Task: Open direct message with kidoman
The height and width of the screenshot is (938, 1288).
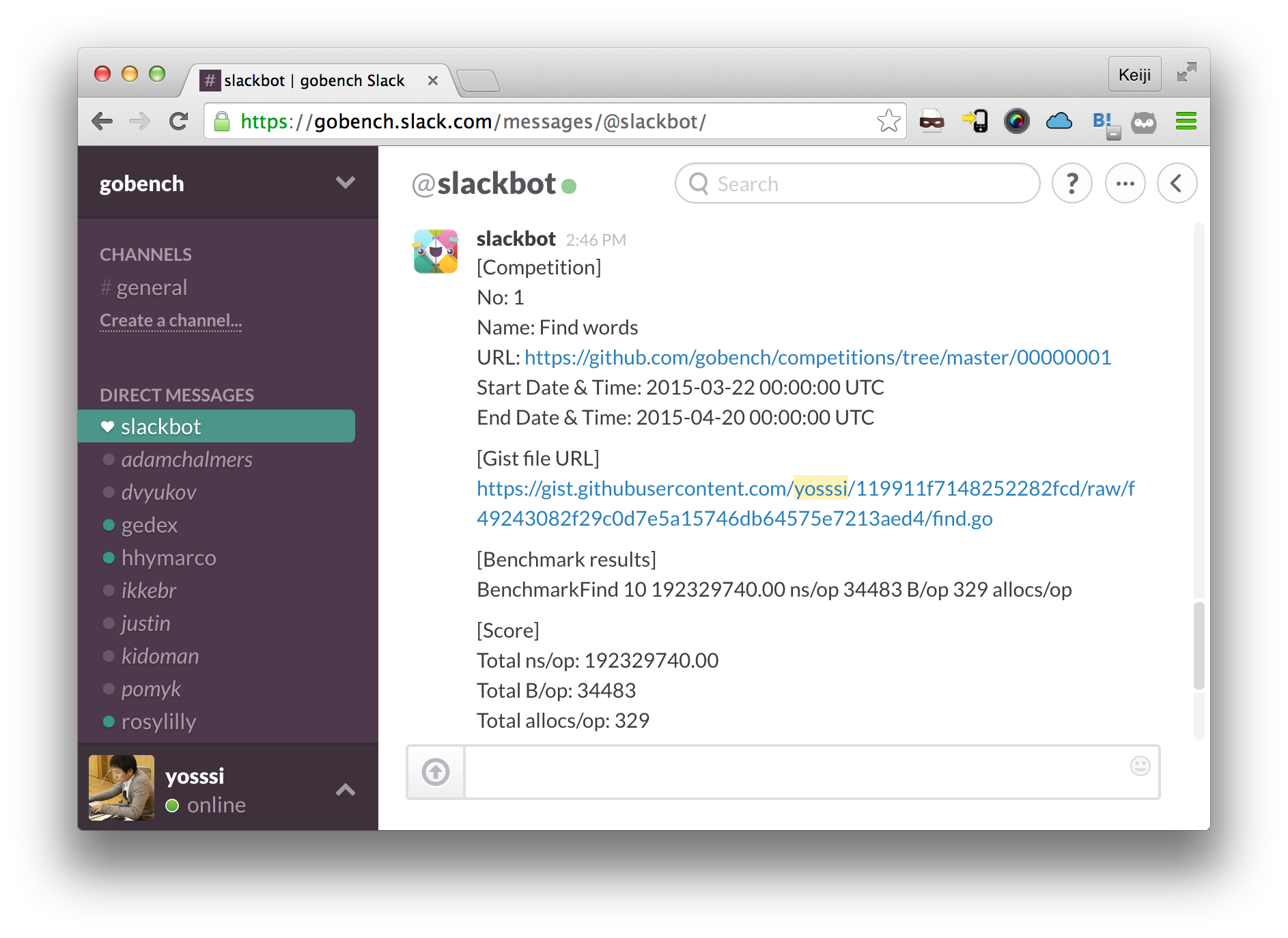Action: (x=160, y=656)
